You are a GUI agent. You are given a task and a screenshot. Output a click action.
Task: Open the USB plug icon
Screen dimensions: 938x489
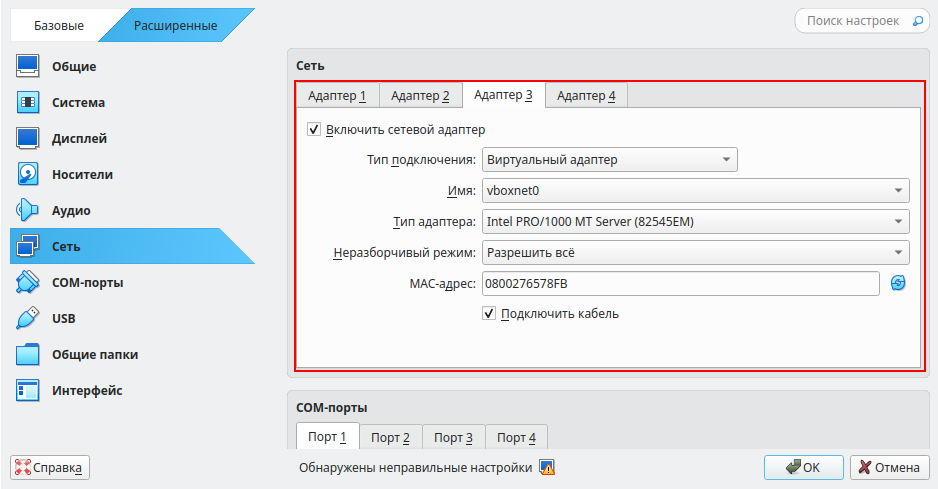pos(28,319)
